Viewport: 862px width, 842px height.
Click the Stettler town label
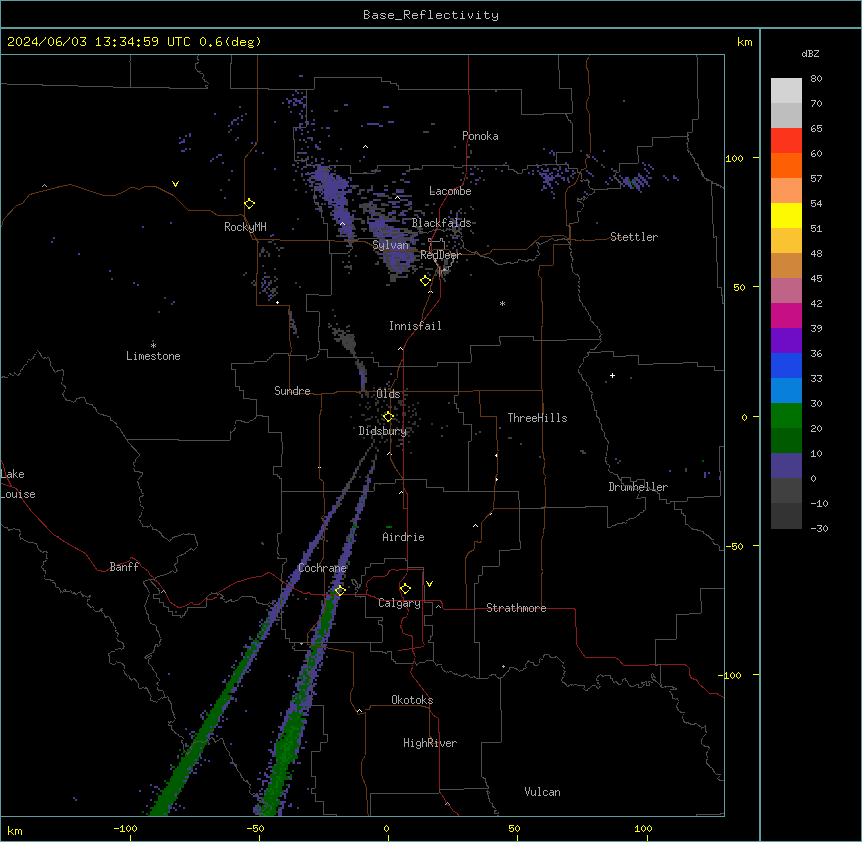click(634, 237)
